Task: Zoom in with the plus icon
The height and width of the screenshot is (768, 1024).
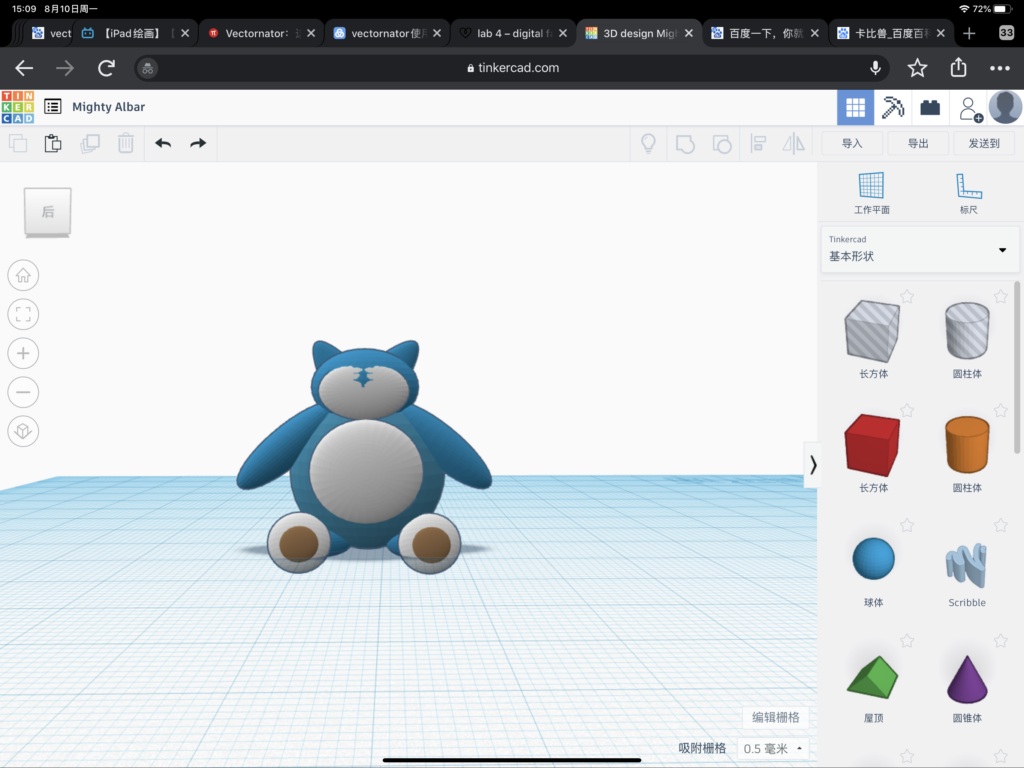Action: (x=23, y=353)
